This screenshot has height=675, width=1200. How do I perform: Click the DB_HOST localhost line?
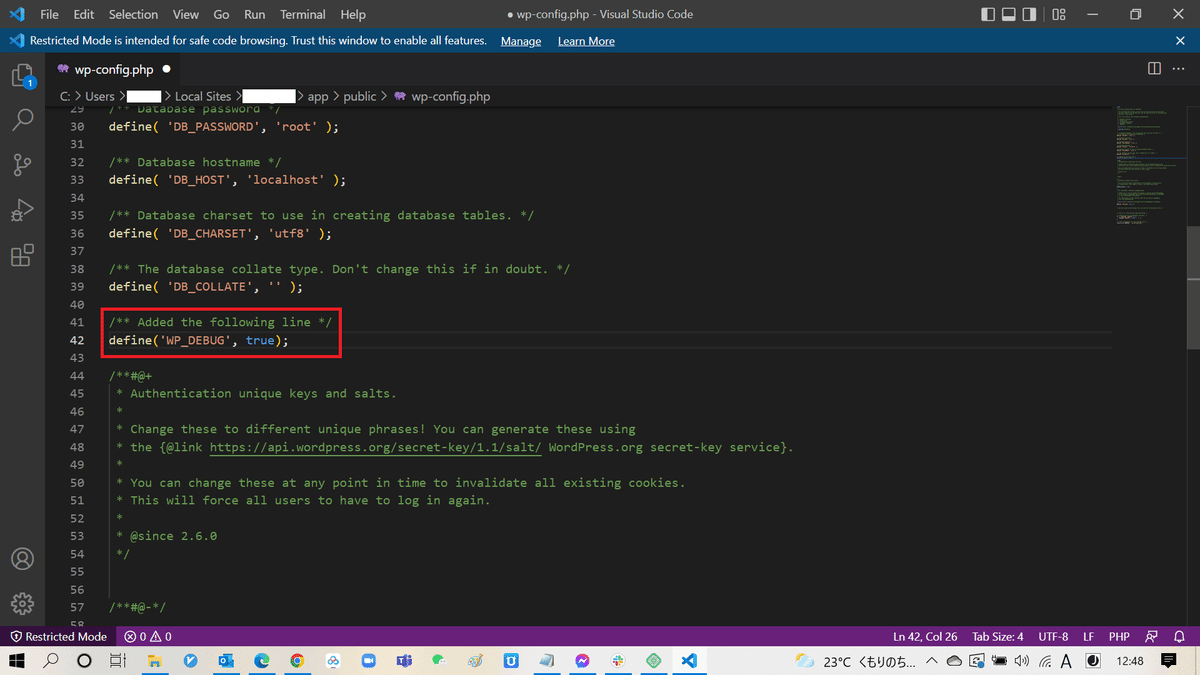(227, 180)
